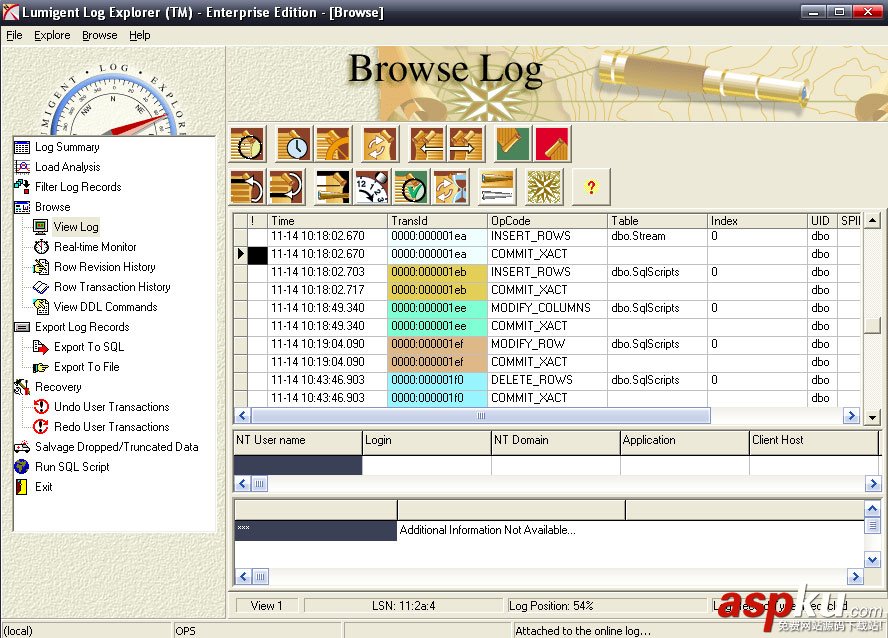This screenshot has height=638, width=888.
Task: Click the log grid horizontal scroll left arrow
Action: point(242,416)
